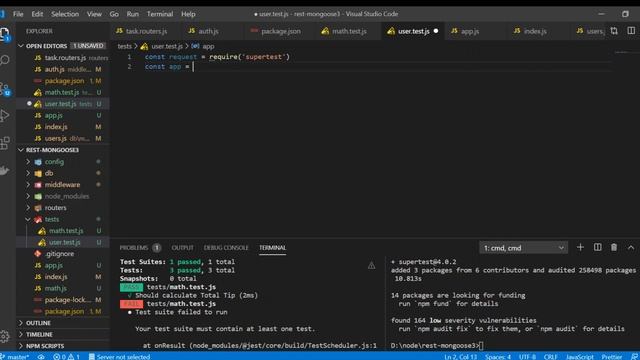Open the Terminal menu

coord(160,14)
